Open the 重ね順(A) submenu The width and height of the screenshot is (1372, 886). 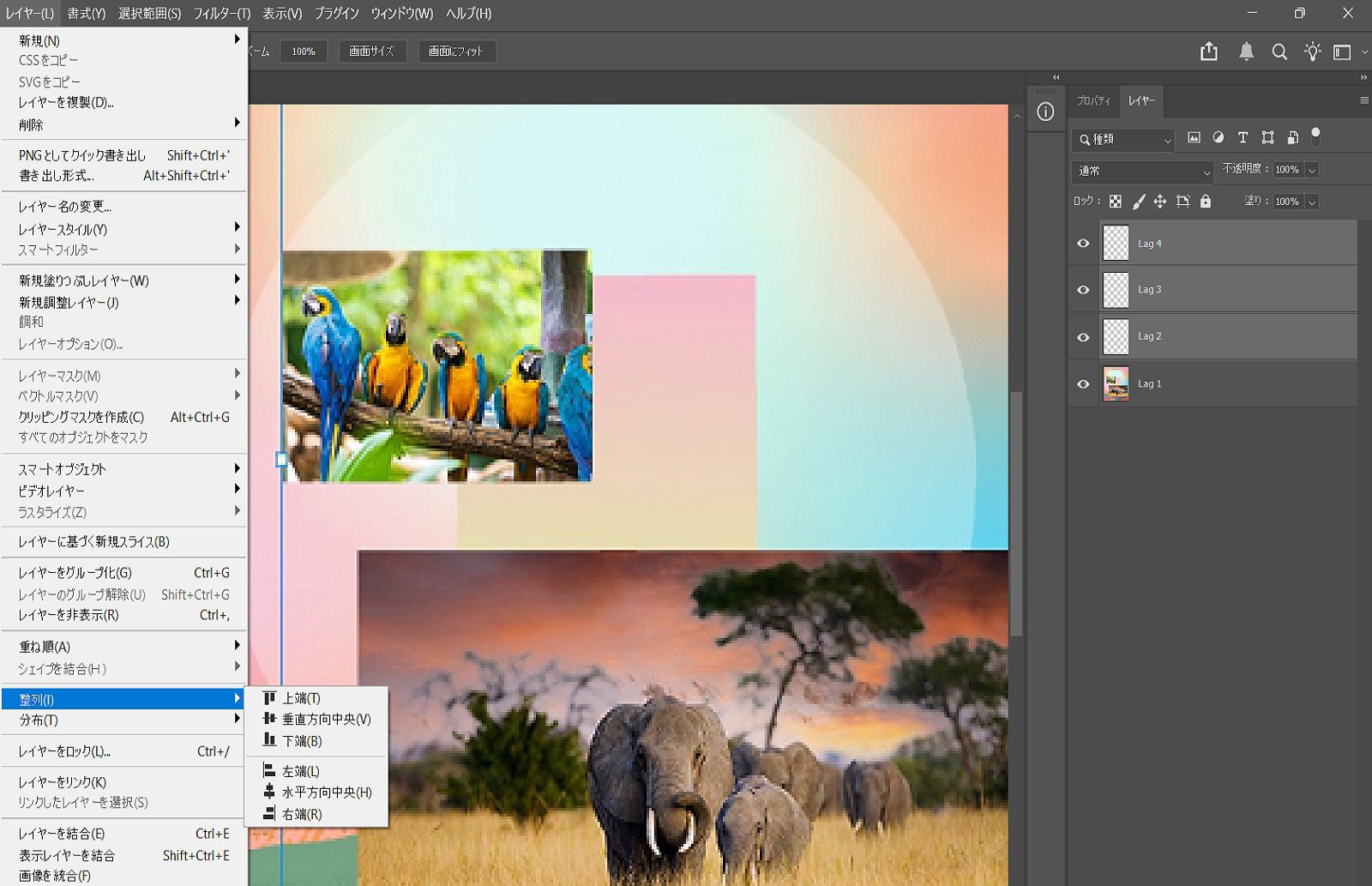coord(124,647)
